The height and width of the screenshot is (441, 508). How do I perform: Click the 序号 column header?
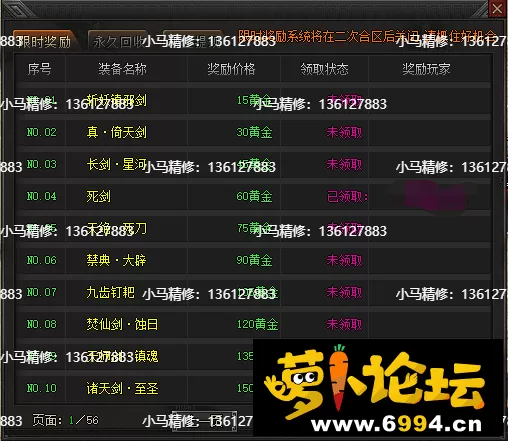click(39, 69)
